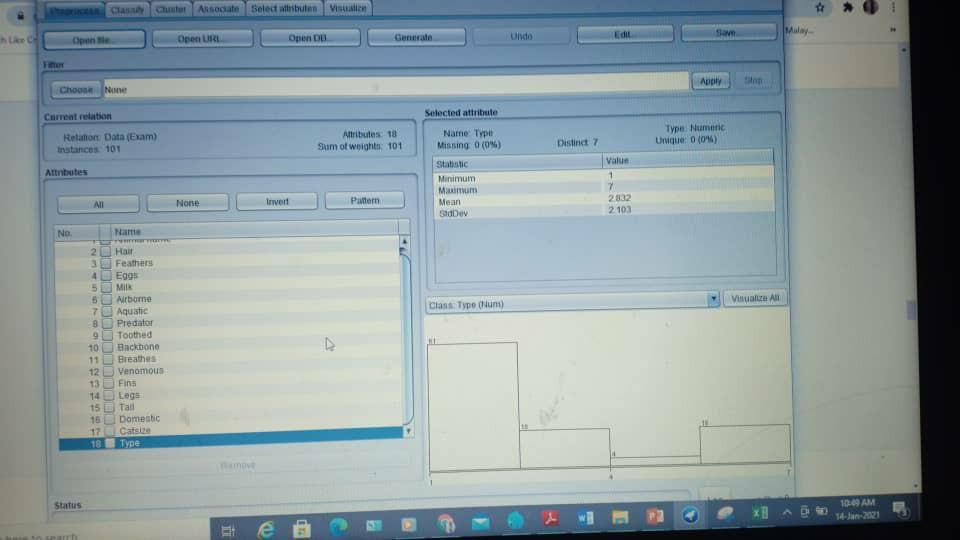
Task: Switch to the Select attributes tab
Action: [284, 8]
